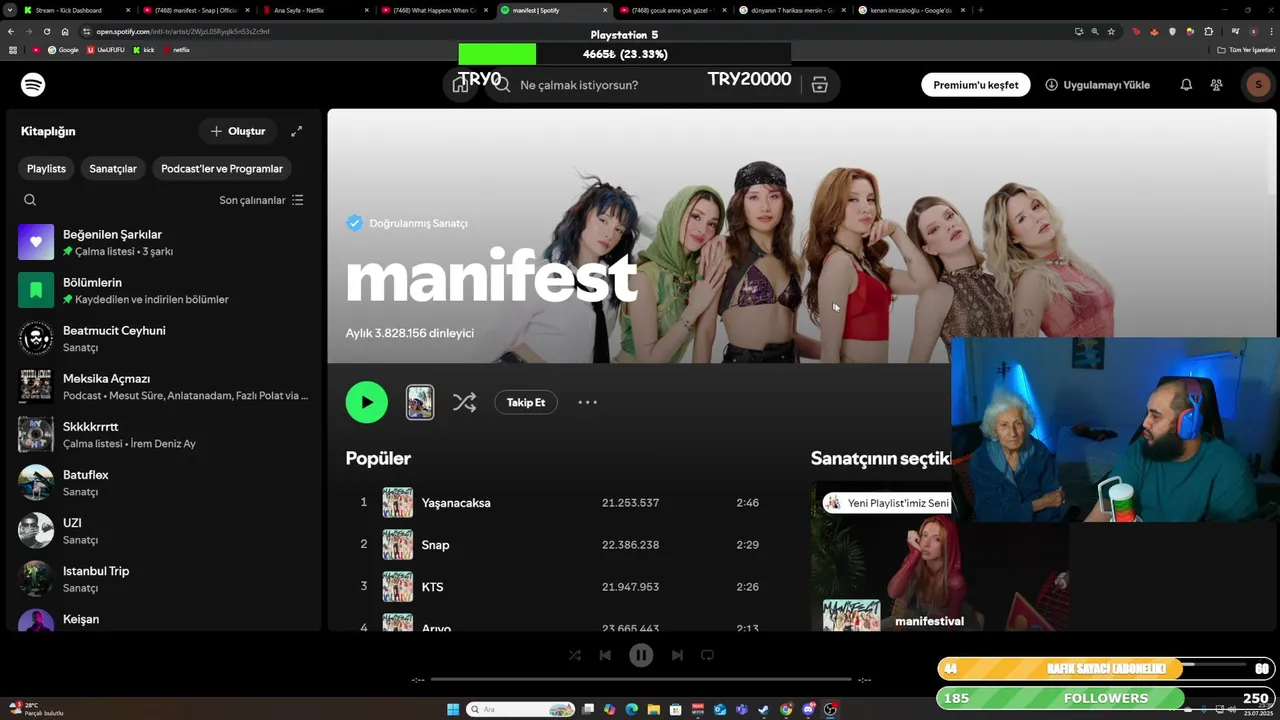1280x720 pixels.
Task: Click browser back arrow
Action: pyautogui.click(x=13, y=31)
